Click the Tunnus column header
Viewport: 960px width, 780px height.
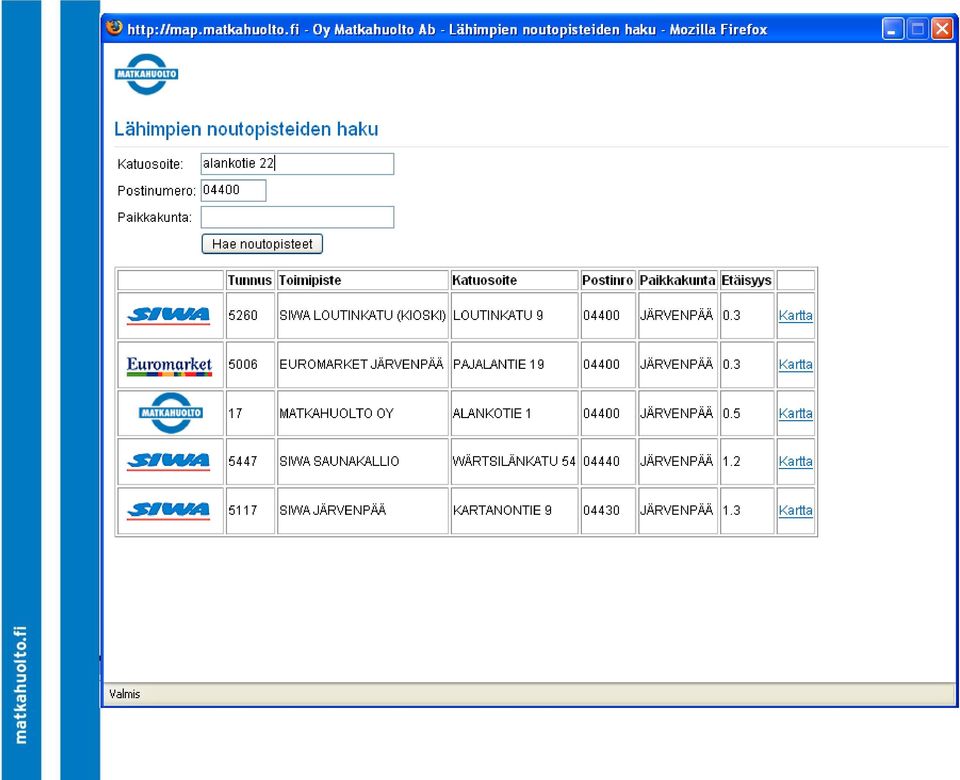coord(250,280)
